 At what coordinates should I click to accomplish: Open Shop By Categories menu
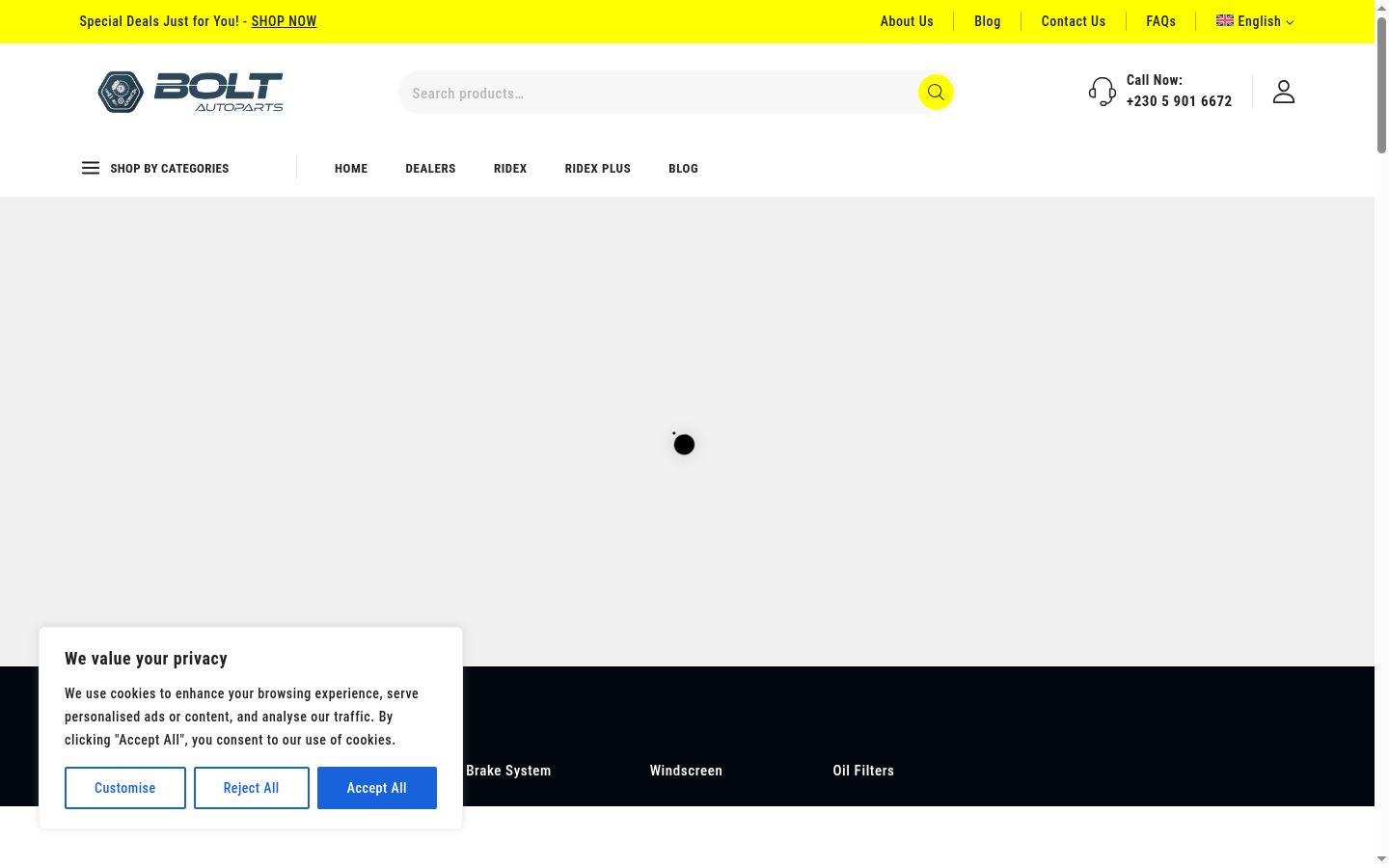(x=155, y=168)
